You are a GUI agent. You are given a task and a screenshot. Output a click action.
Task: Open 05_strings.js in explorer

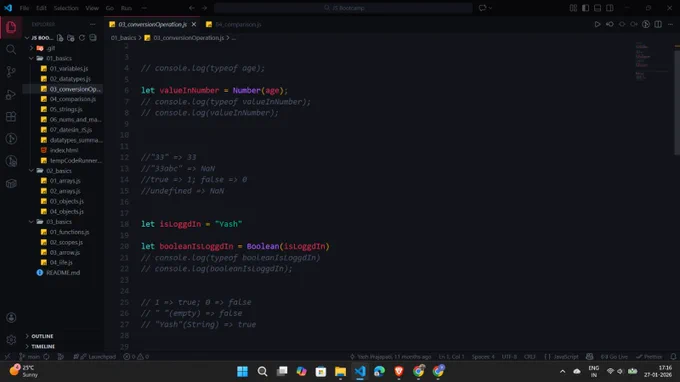pyautogui.click(x=66, y=109)
